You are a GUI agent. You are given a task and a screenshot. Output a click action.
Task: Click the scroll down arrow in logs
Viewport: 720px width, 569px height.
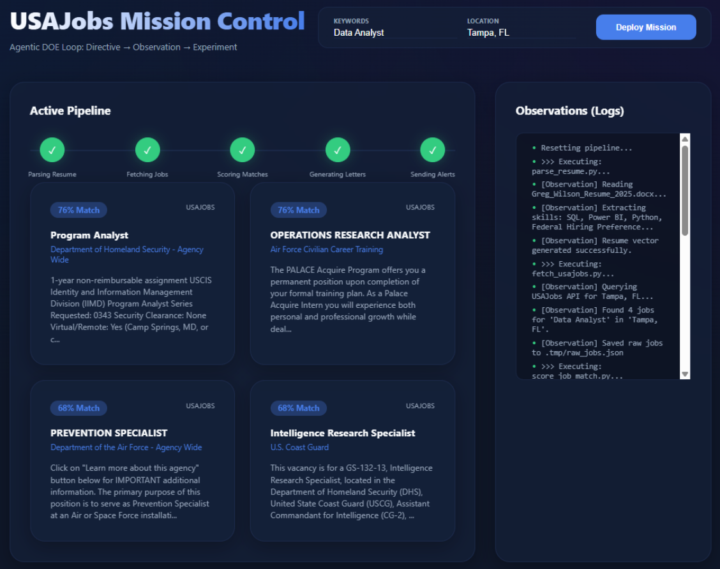tap(685, 374)
